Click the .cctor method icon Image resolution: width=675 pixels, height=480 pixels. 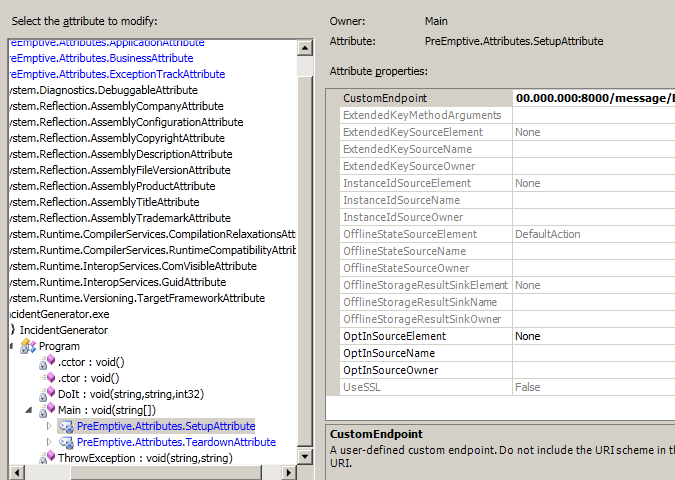tap(47, 362)
